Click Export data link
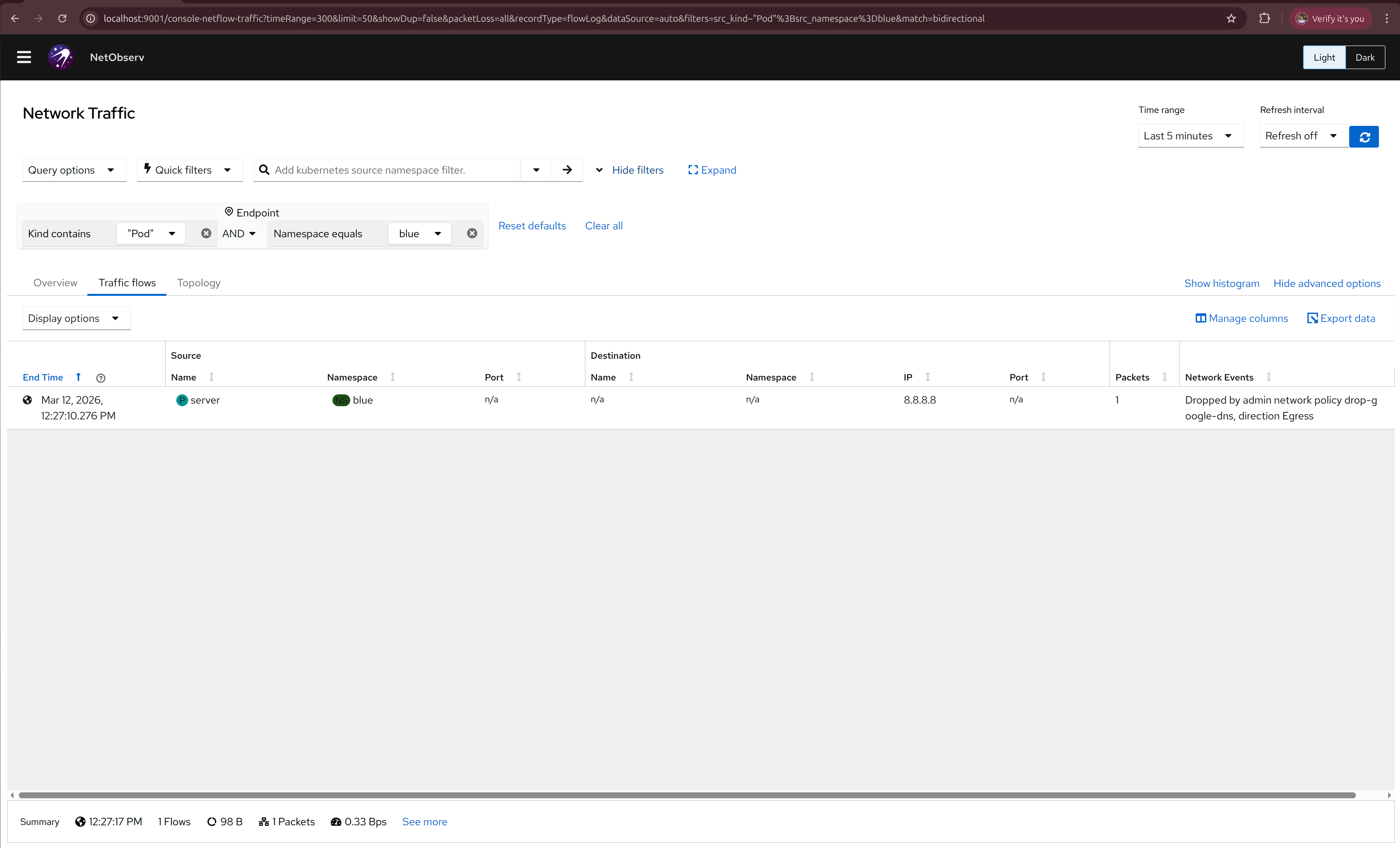1400x848 pixels. 1341,319
